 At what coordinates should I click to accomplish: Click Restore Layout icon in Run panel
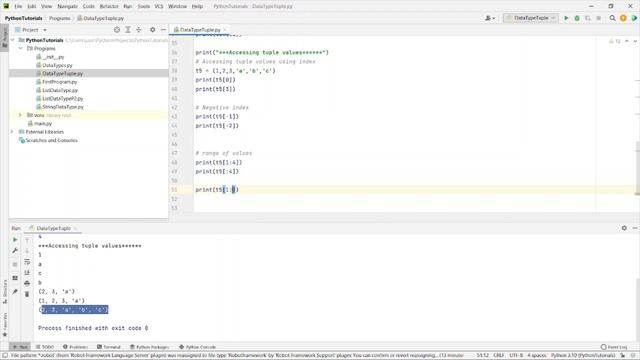click(15, 278)
